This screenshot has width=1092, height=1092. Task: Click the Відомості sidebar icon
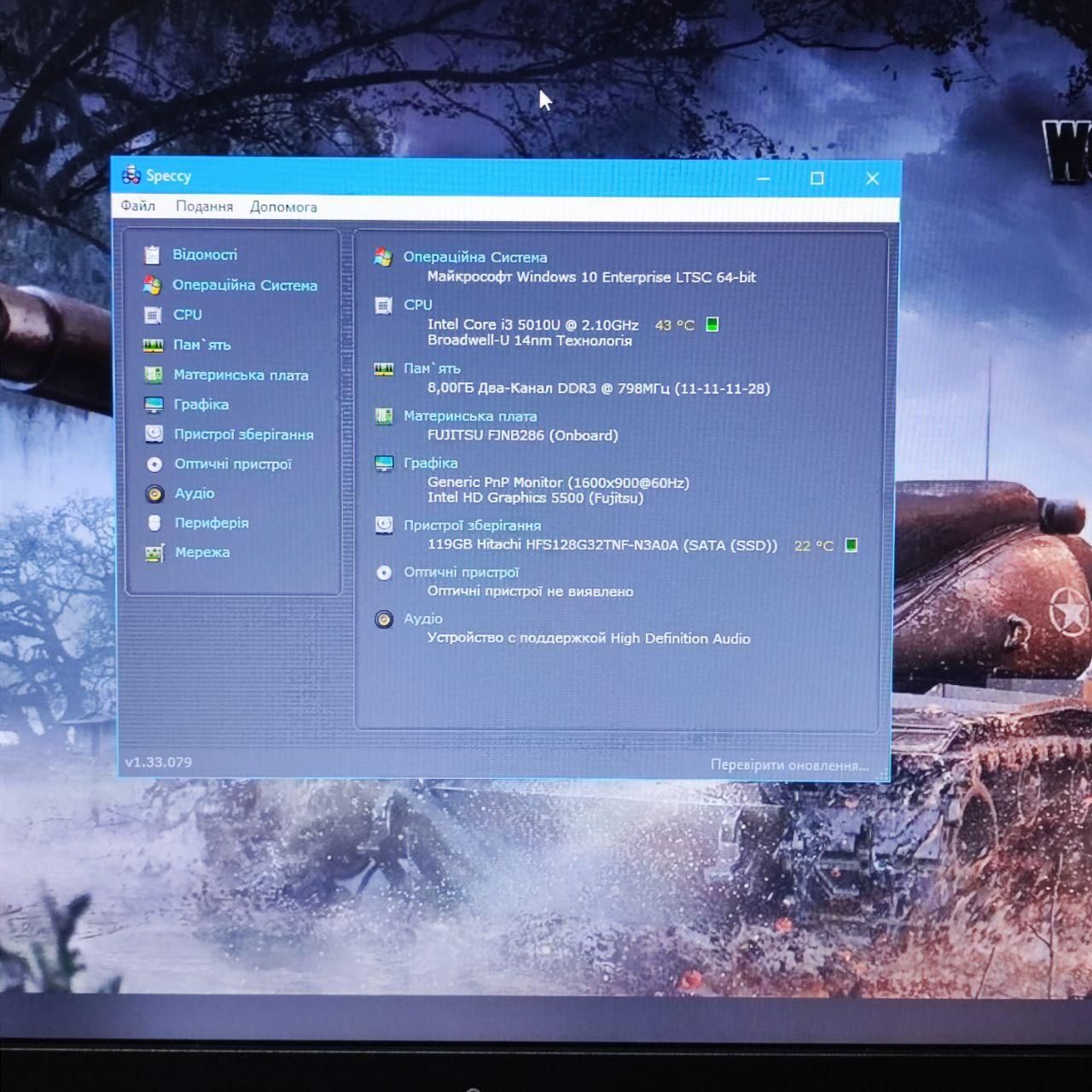153,254
